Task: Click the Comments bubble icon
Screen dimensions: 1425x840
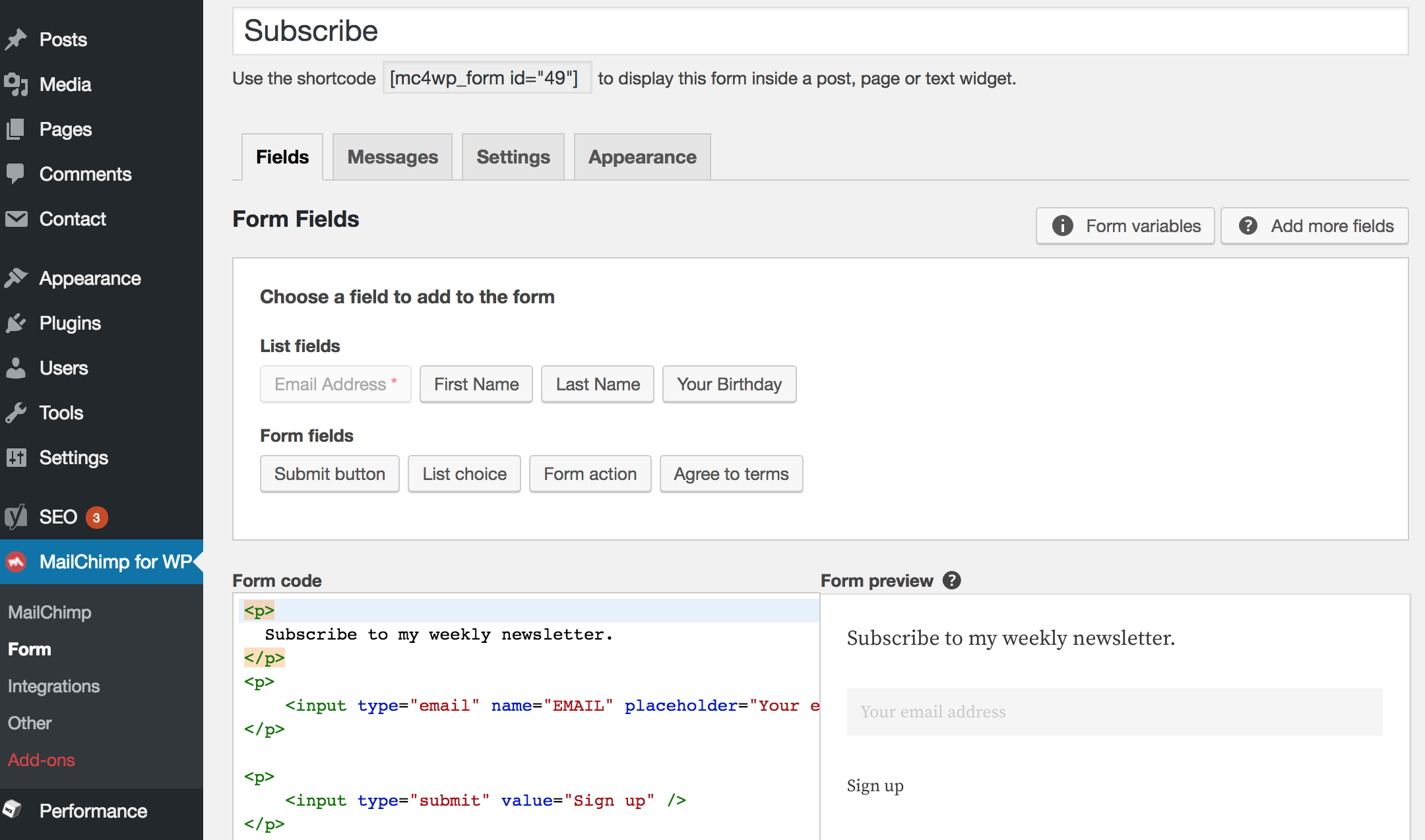Action: [16, 174]
